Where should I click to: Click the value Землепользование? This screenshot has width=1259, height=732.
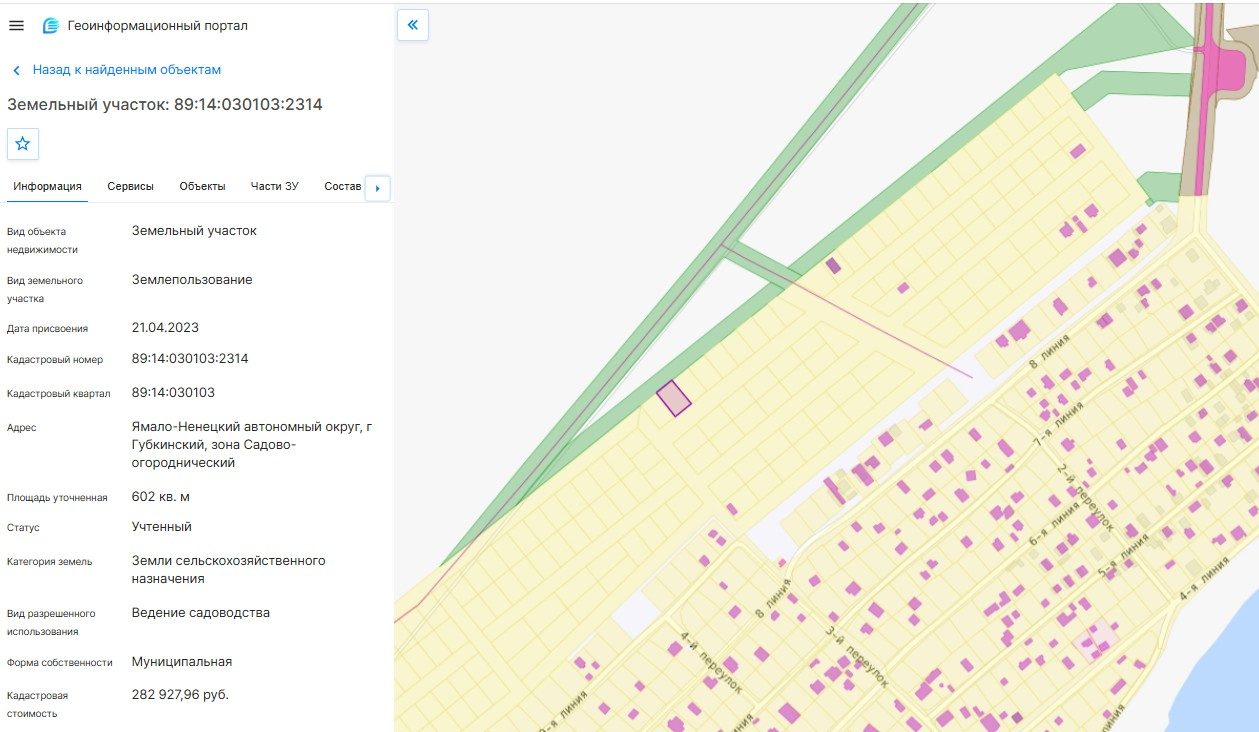tap(192, 280)
